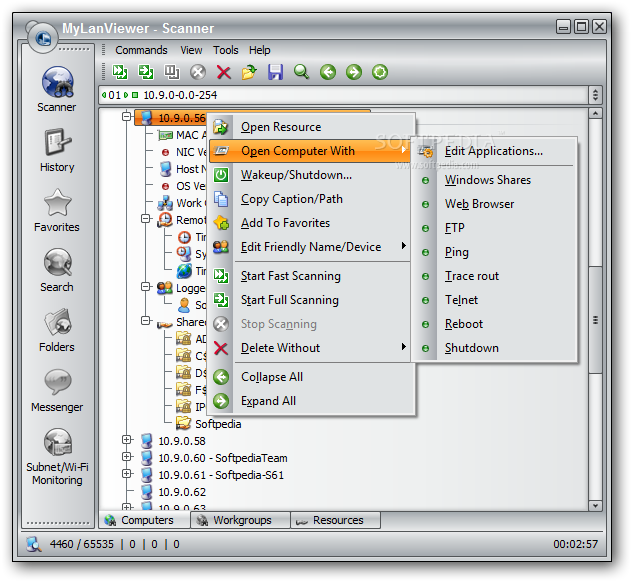Expand the 10.9.0.61 - Softpedia-S61 node

click(x=127, y=474)
